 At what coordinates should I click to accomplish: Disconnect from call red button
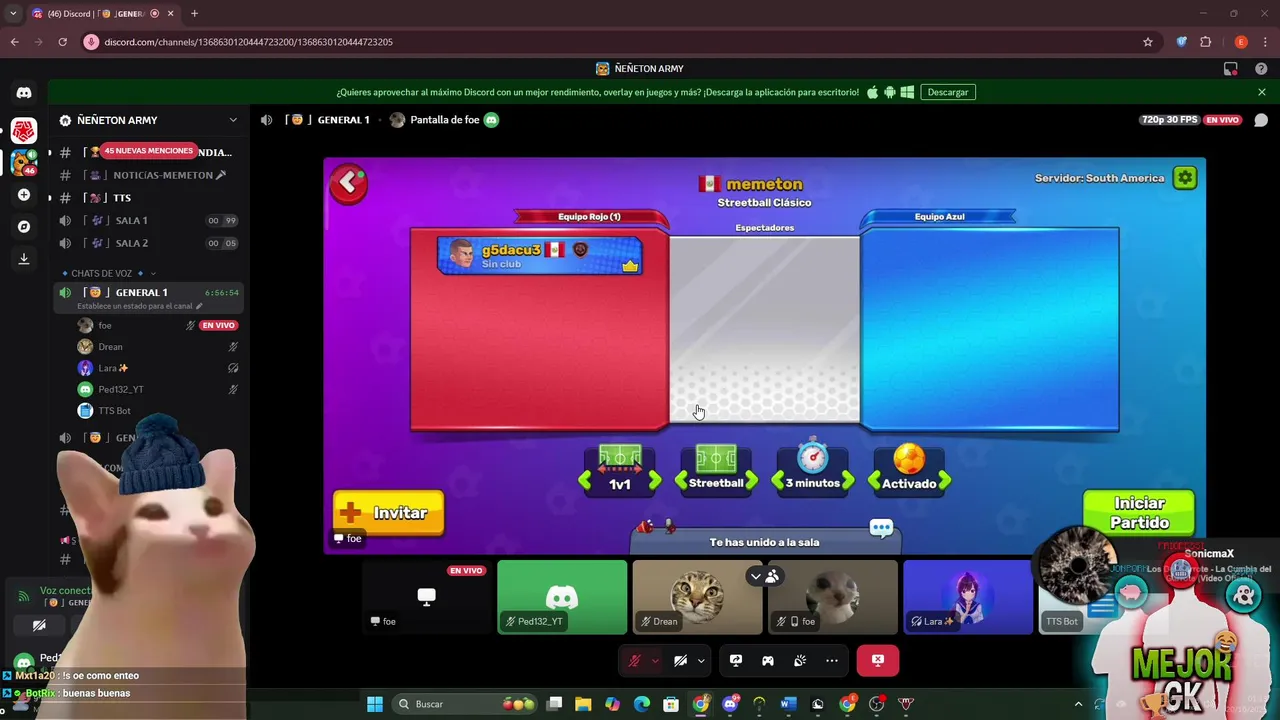[878, 661]
